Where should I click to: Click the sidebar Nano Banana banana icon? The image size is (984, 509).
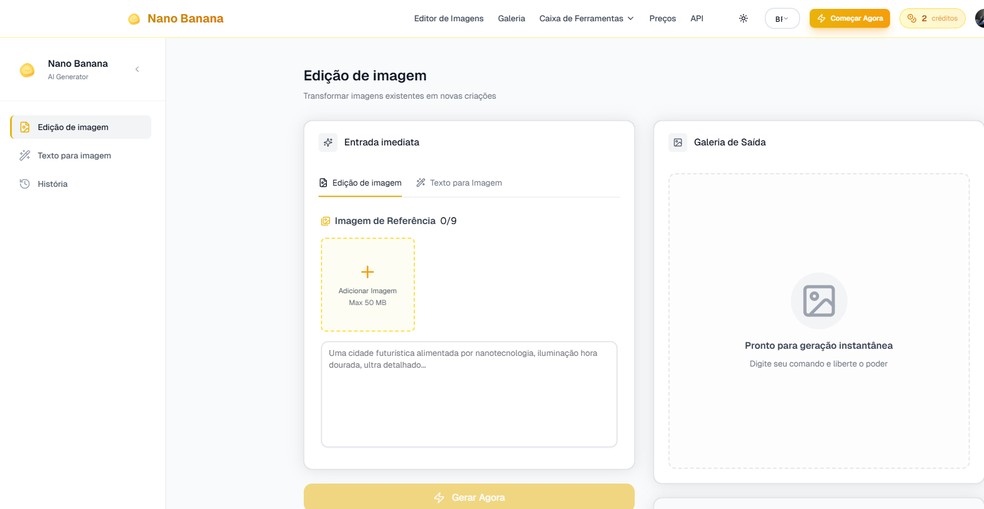tap(27, 70)
